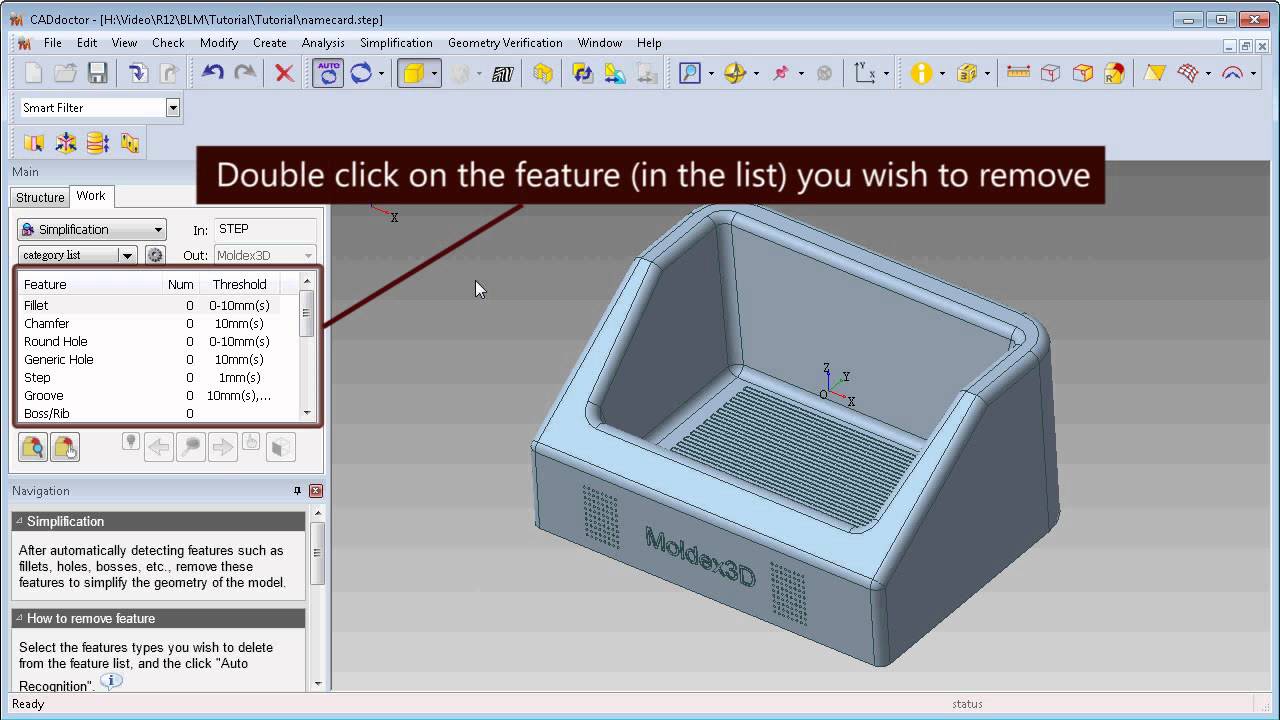Open the Check menu

click(168, 43)
